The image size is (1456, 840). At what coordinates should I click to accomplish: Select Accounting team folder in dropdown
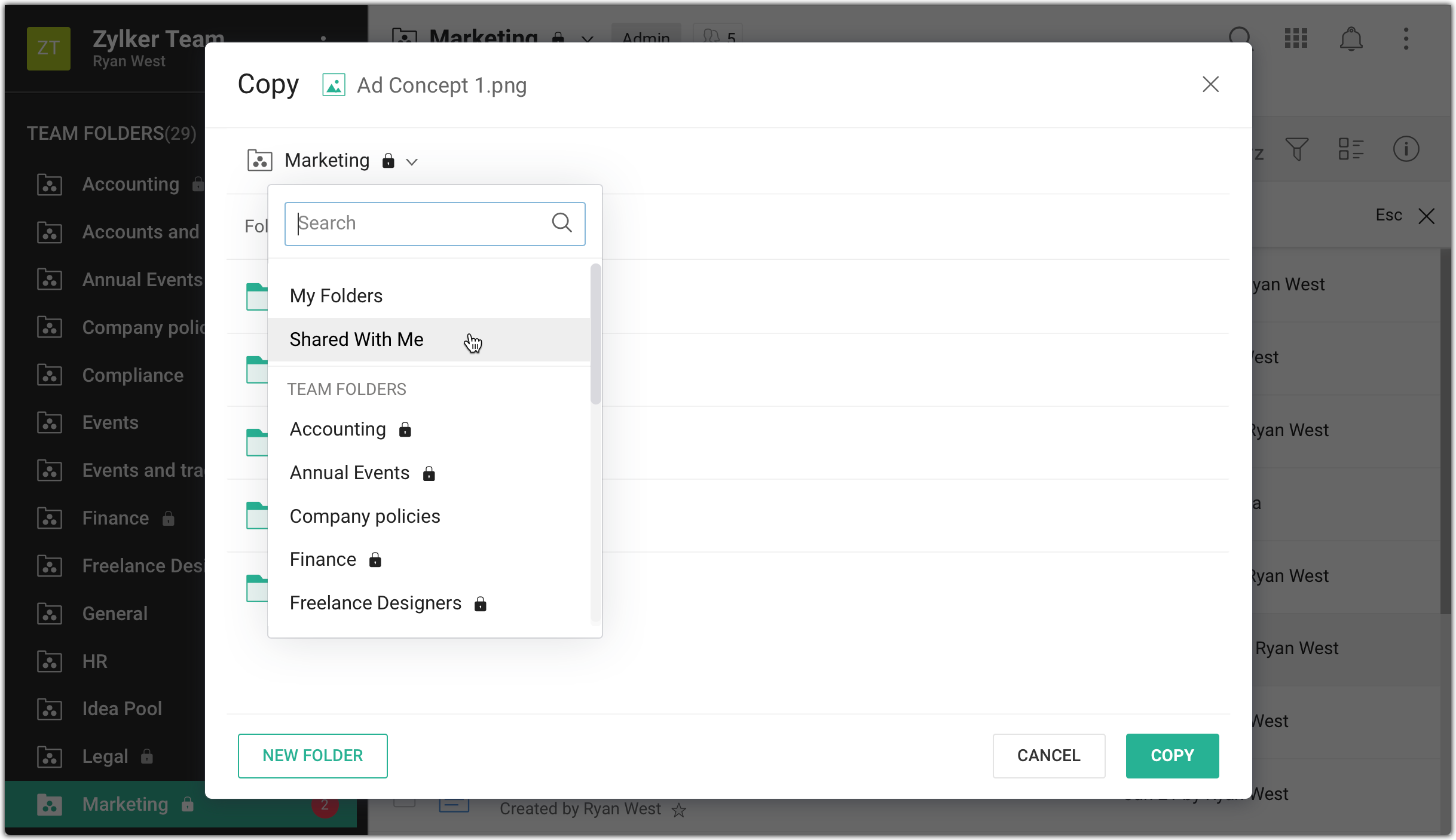tap(338, 429)
